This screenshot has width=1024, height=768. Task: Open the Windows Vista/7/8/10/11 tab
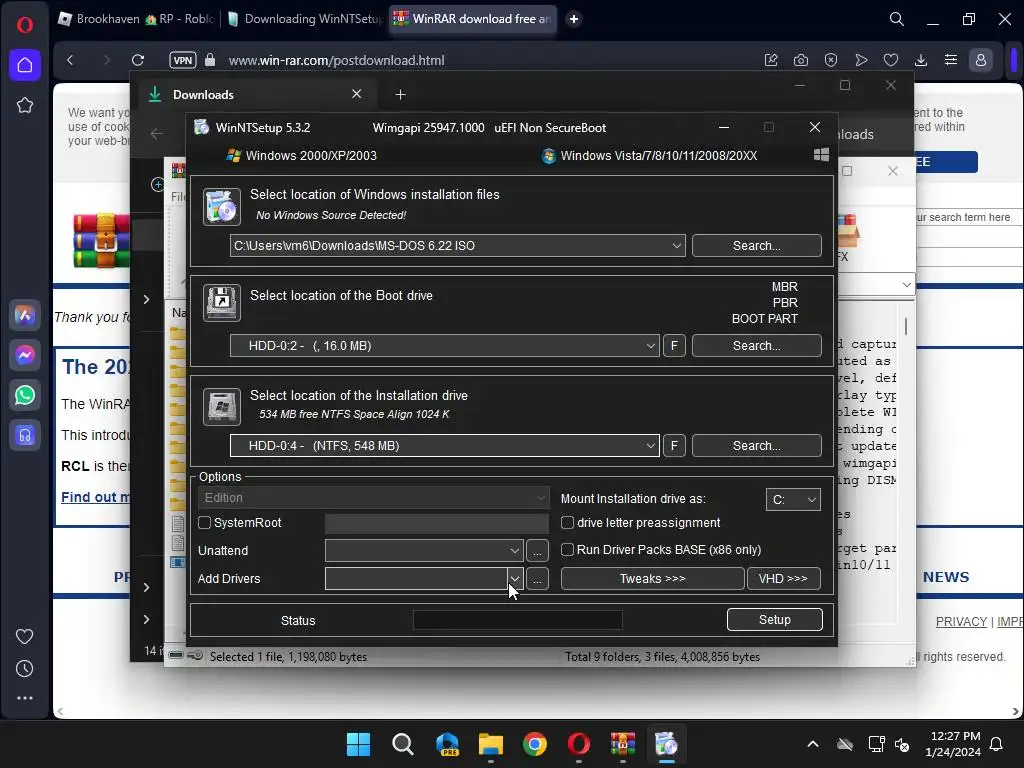[650, 155]
